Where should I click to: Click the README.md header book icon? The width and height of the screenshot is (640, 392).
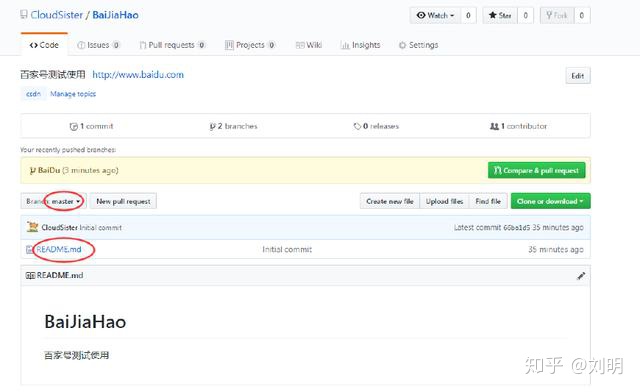tap(30, 276)
